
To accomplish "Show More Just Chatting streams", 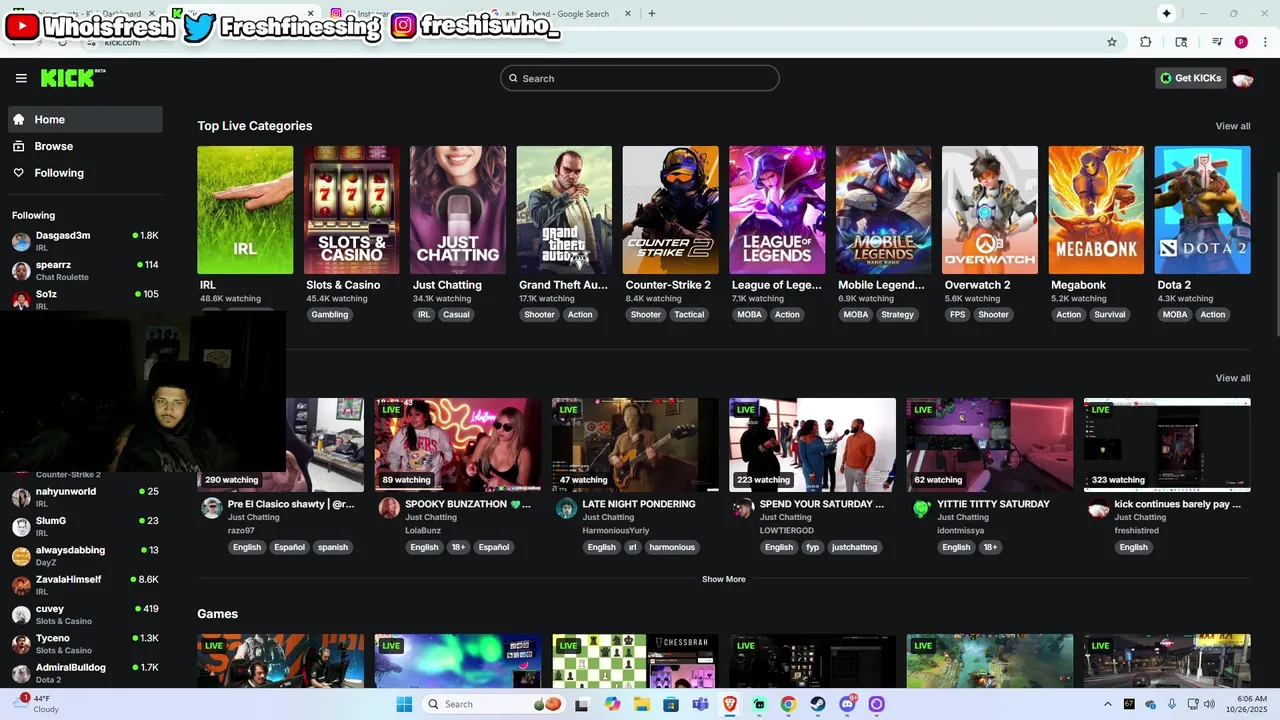I will [724, 579].
